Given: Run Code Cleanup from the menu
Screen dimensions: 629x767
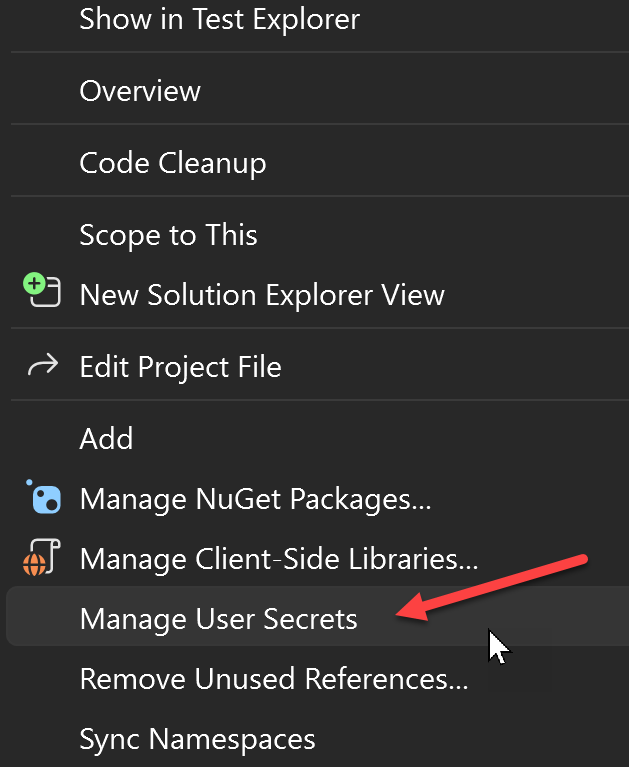Looking at the screenshot, I should point(173,163).
